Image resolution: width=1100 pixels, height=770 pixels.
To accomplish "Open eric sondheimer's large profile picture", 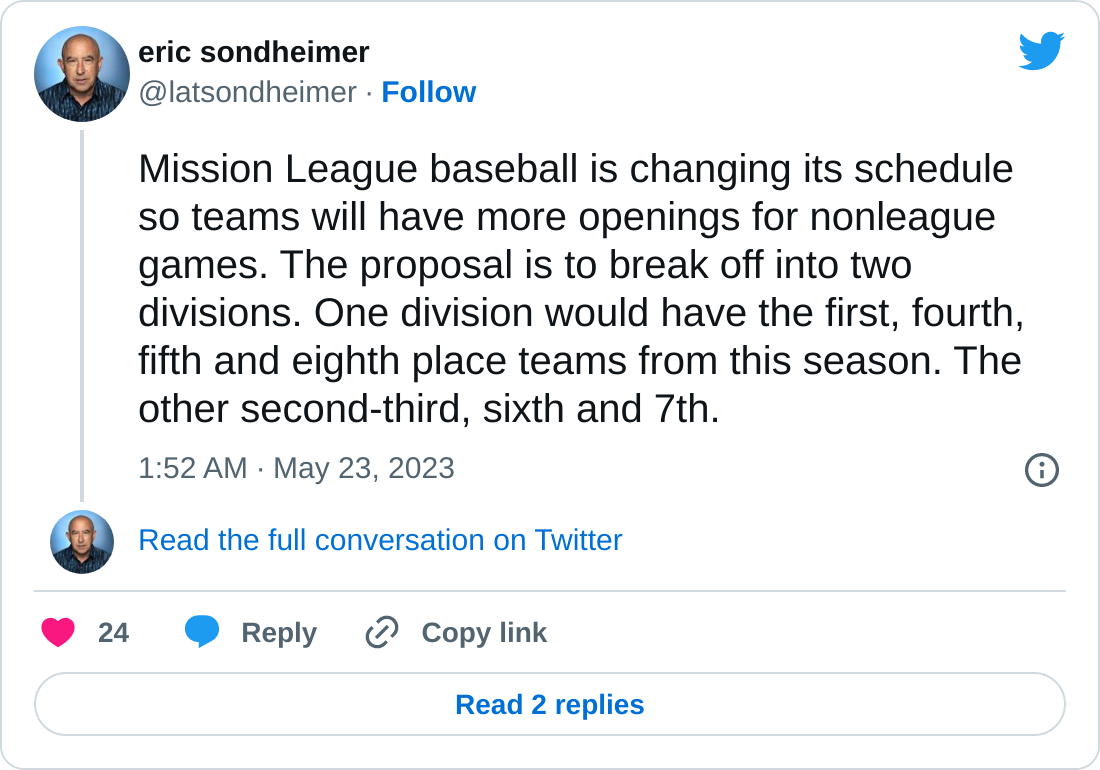I will click(82, 74).
